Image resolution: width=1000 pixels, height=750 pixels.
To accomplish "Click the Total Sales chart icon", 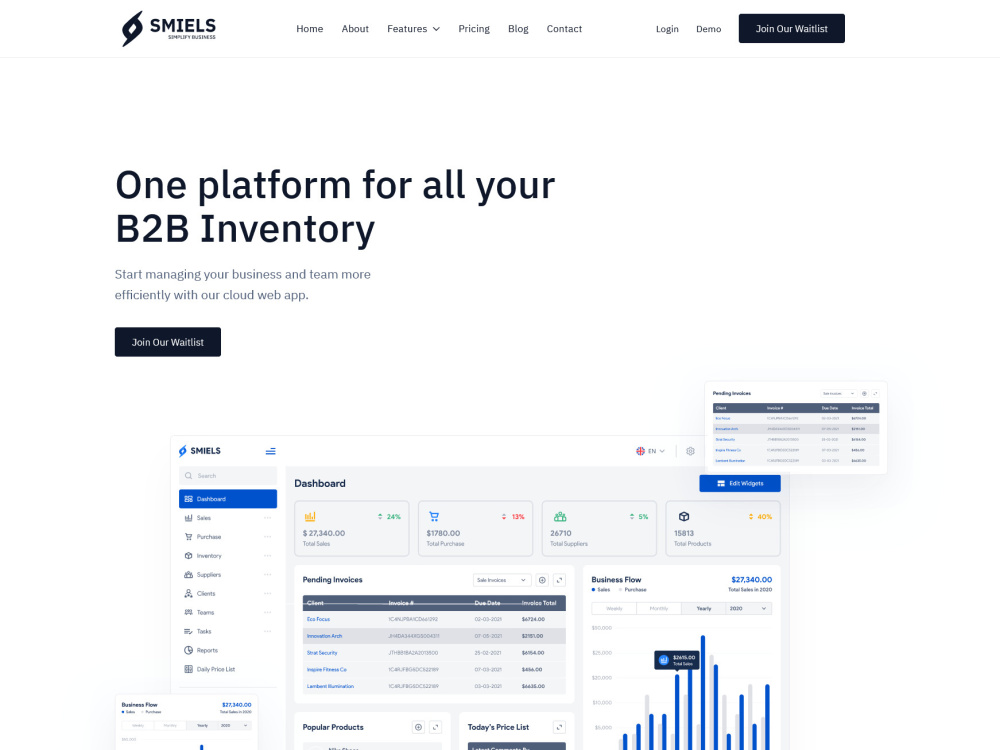I will (310, 517).
